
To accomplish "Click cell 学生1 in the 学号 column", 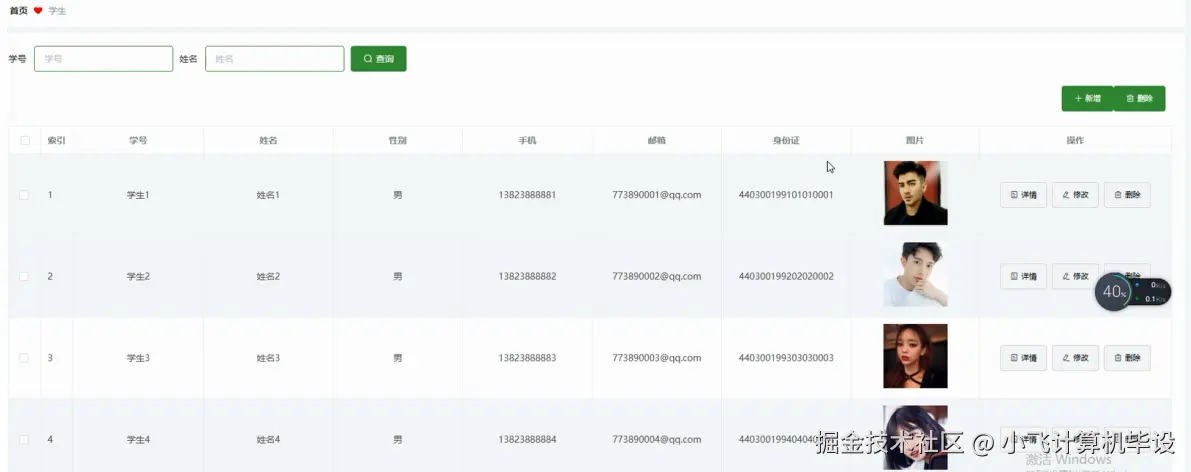I will [138, 195].
